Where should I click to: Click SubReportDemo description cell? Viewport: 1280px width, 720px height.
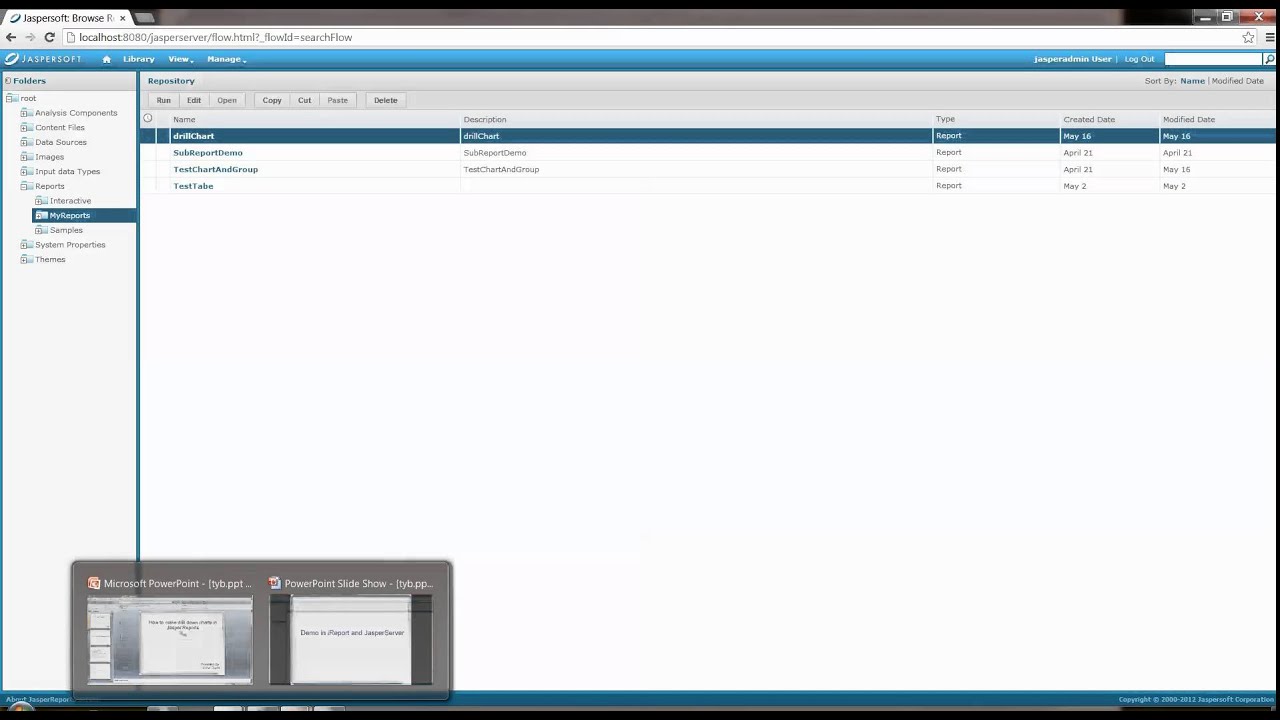click(495, 153)
